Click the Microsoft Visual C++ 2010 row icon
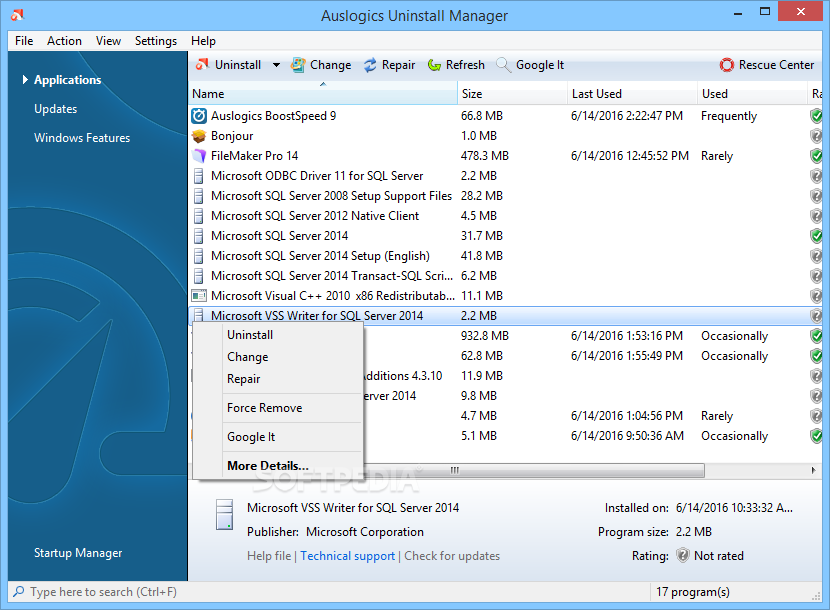Image resolution: width=830 pixels, height=610 pixels. coord(199,295)
